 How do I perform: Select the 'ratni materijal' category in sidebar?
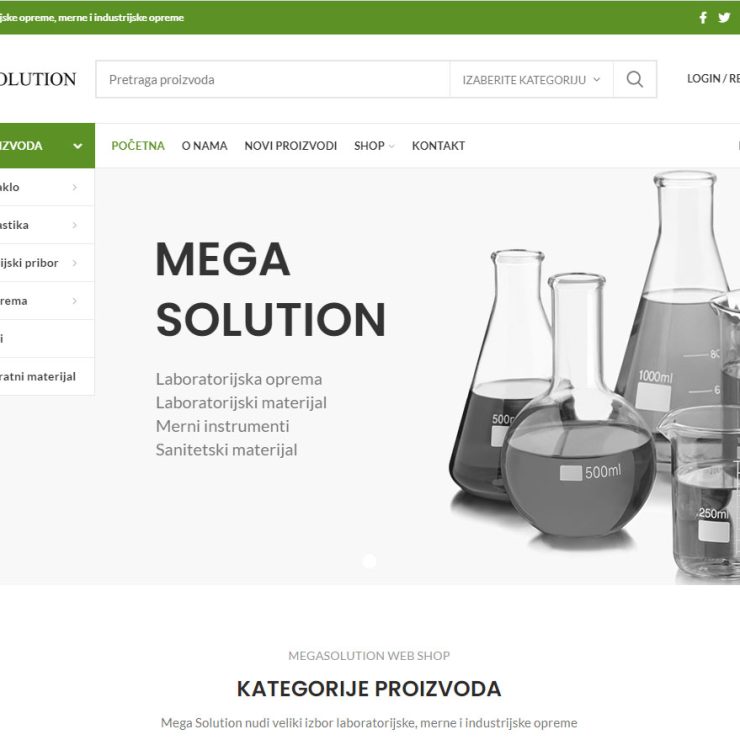pos(38,377)
